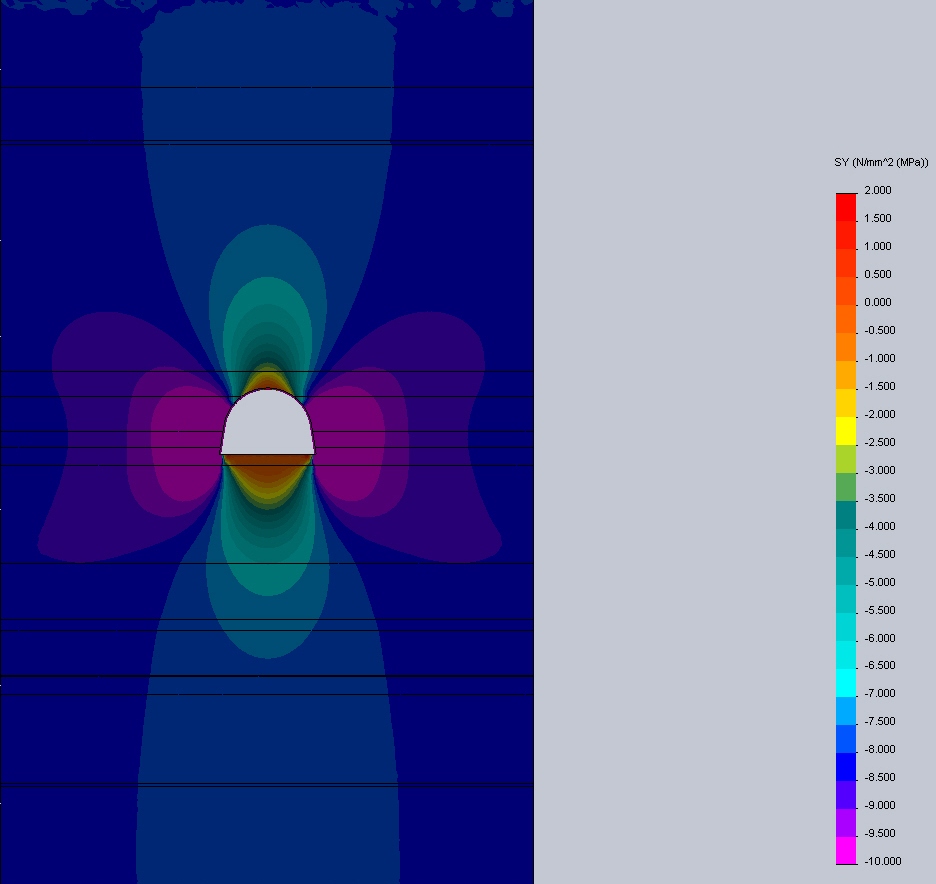Select the 2.000 legend value

878,190
